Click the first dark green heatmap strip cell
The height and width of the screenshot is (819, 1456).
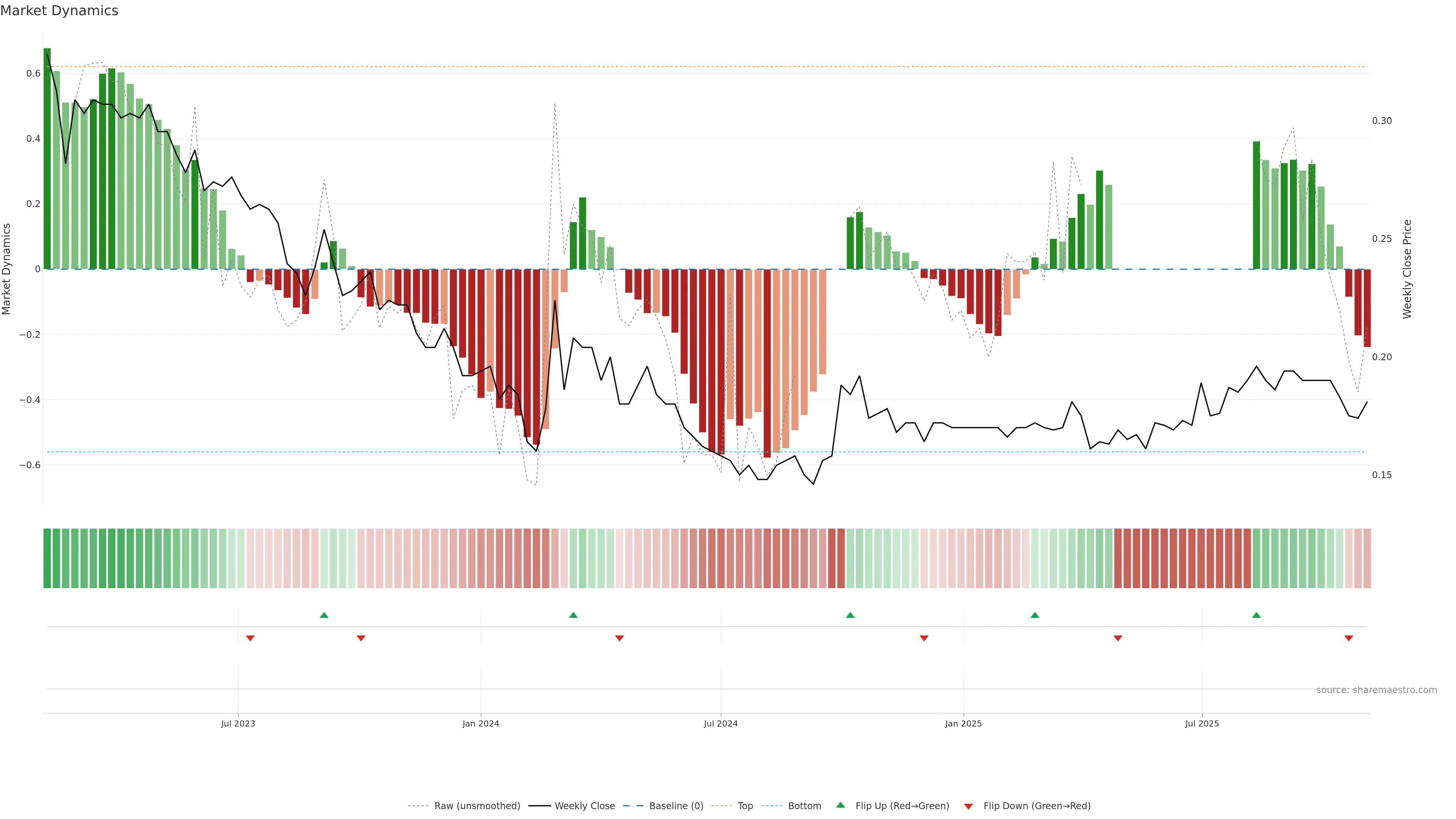[x=47, y=558]
